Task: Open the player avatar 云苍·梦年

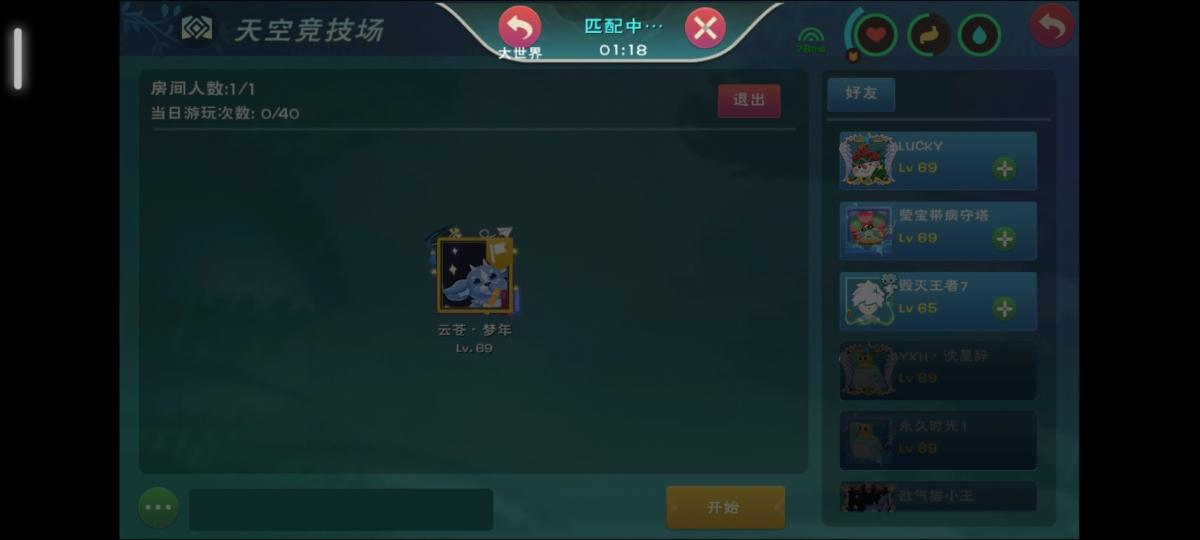Action: [475, 273]
